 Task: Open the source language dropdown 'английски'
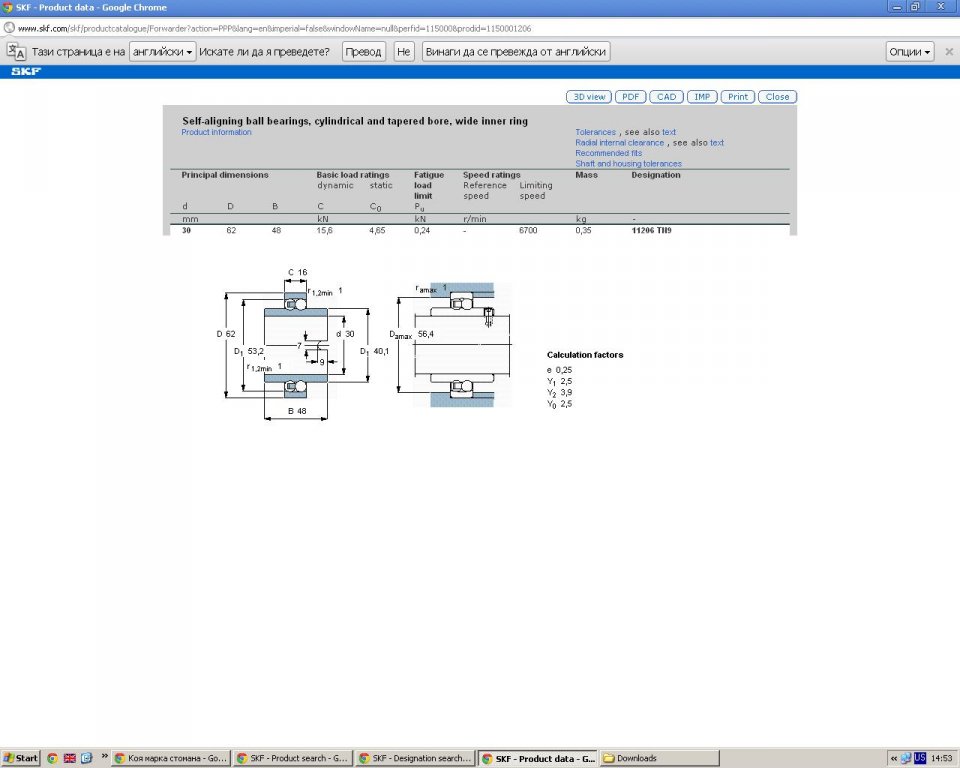163,51
